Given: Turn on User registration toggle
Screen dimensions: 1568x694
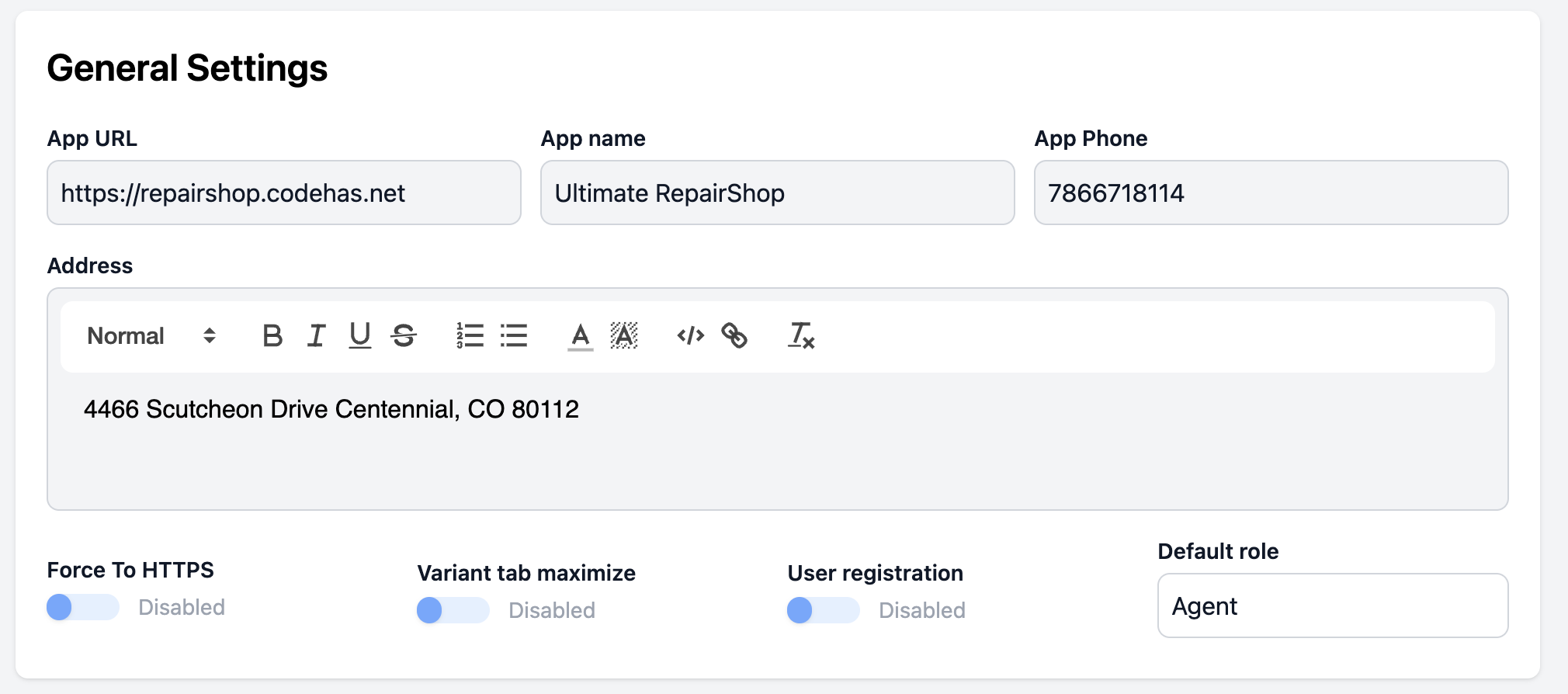Looking at the screenshot, I should point(823,610).
